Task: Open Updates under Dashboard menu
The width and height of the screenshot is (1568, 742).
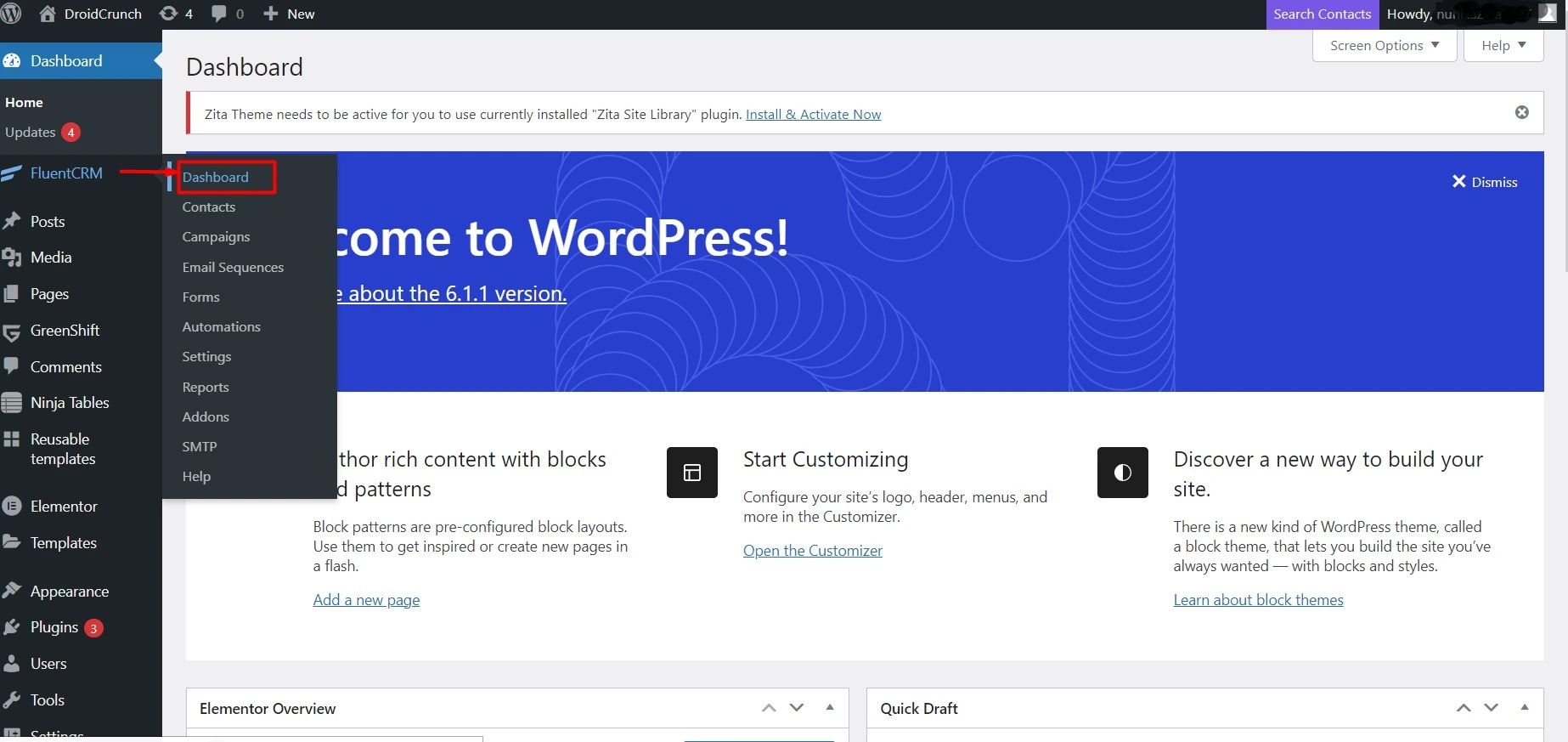Action: click(x=42, y=132)
